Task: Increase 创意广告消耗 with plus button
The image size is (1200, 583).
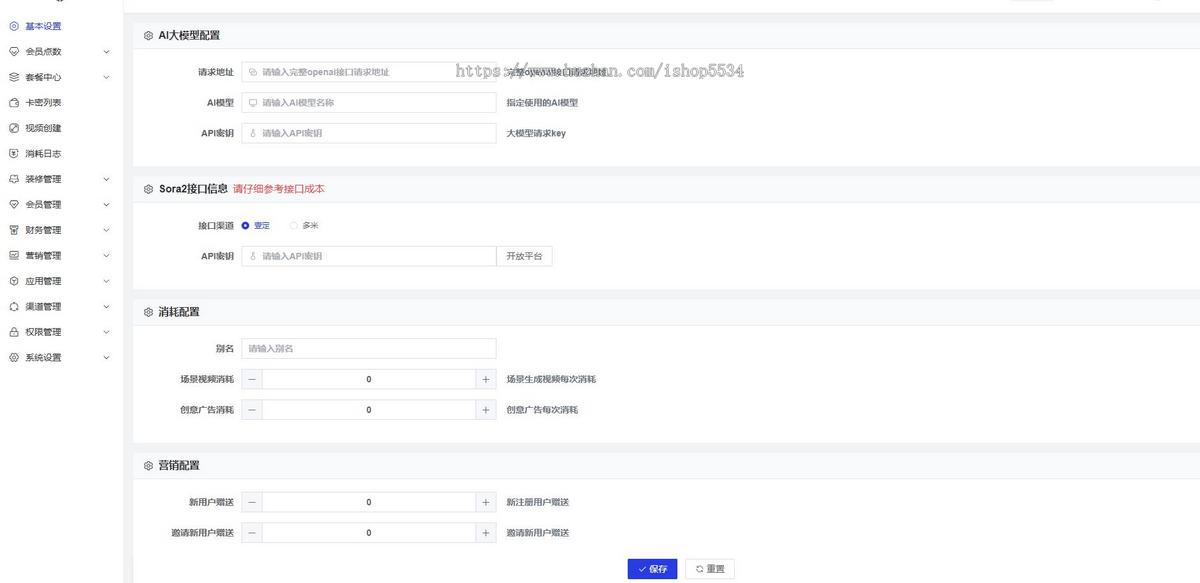Action: pyautogui.click(x=486, y=410)
